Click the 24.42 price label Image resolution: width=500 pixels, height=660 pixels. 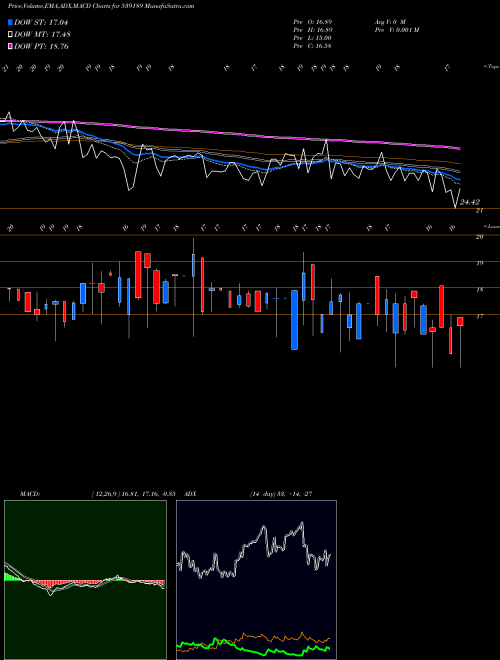pos(470,202)
